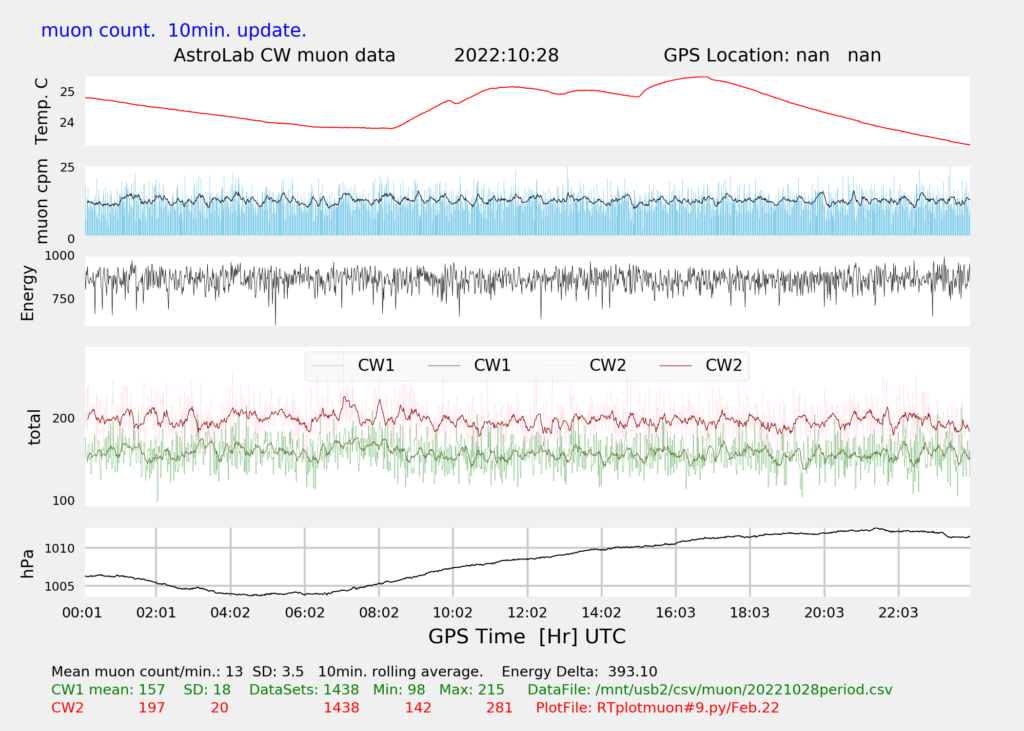Click the red CW2 min value '142'
This screenshot has height=731, width=1024.
(x=418, y=708)
